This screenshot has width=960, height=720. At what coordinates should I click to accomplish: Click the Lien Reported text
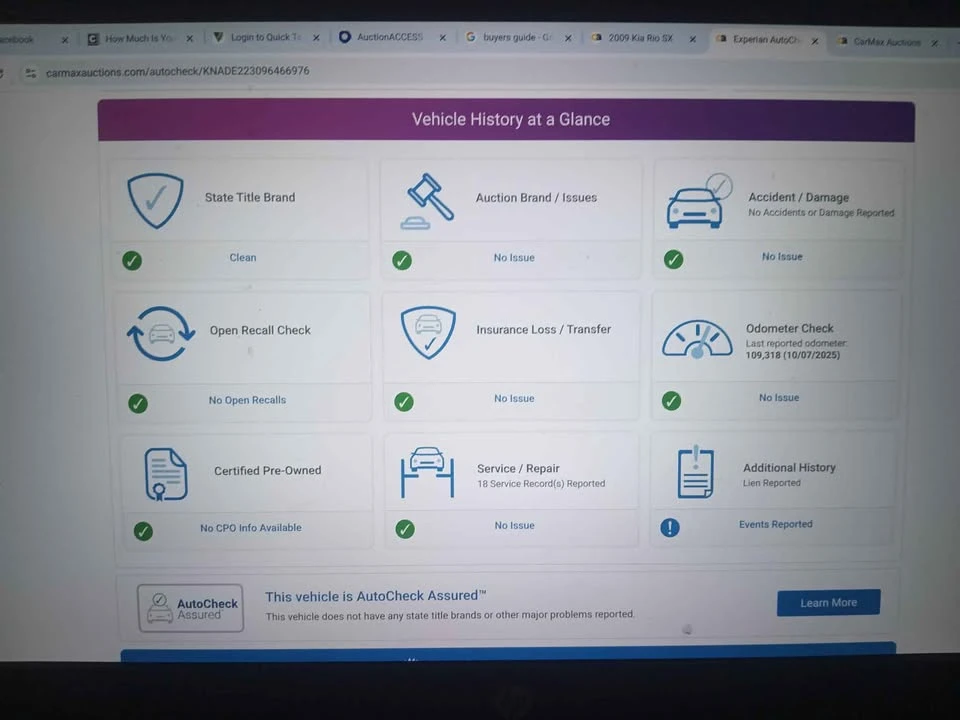click(771, 483)
